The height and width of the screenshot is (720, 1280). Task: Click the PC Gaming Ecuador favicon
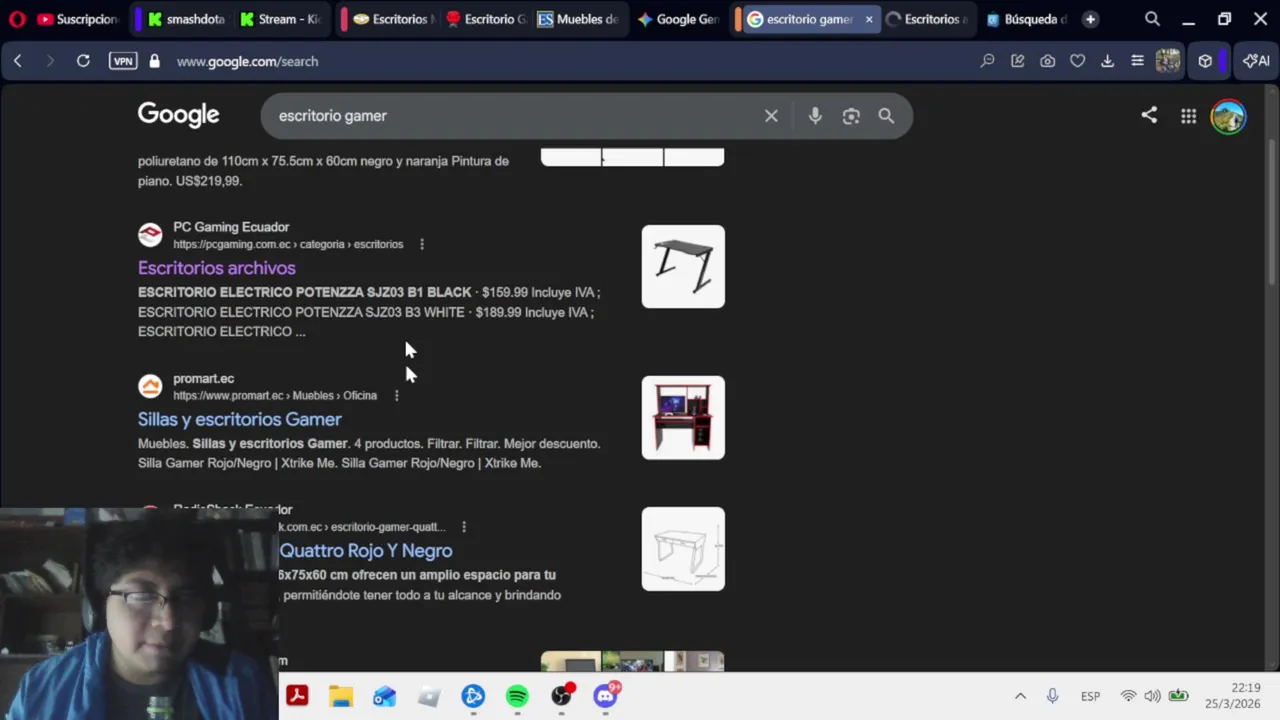pyautogui.click(x=150, y=235)
